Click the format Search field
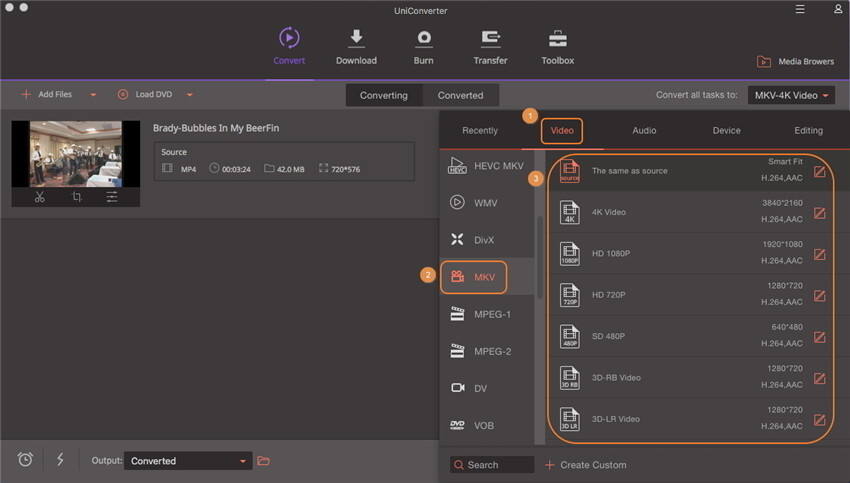This screenshot has height=483, width=850. tap(492, 465)
